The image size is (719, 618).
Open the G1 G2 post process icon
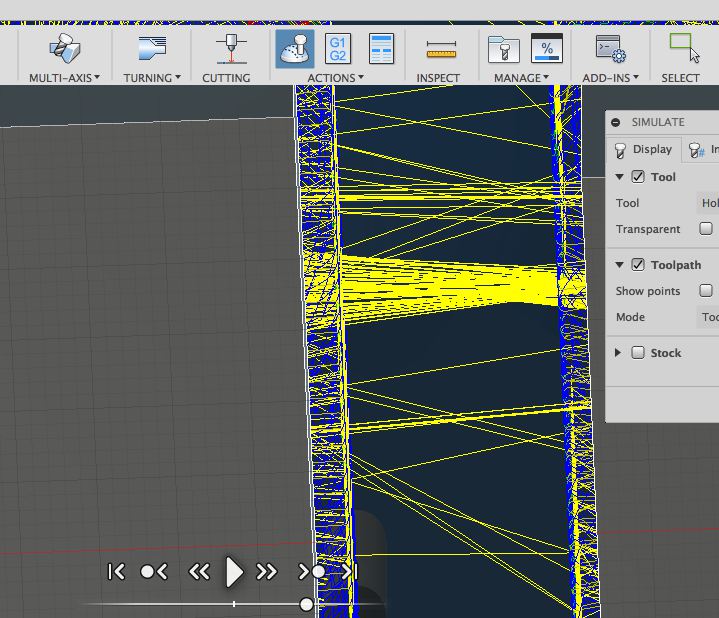[338, 48]
